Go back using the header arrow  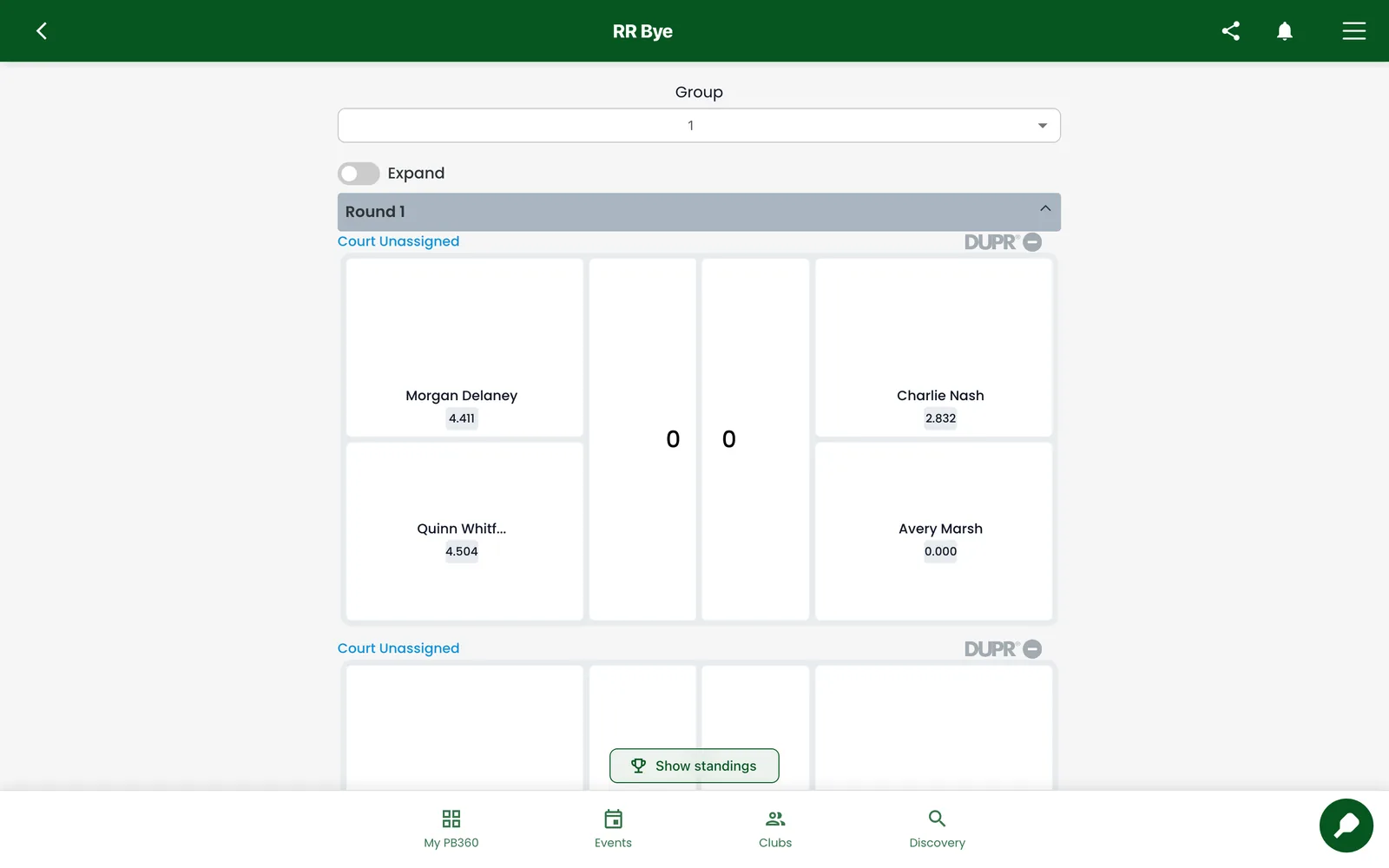42,31
